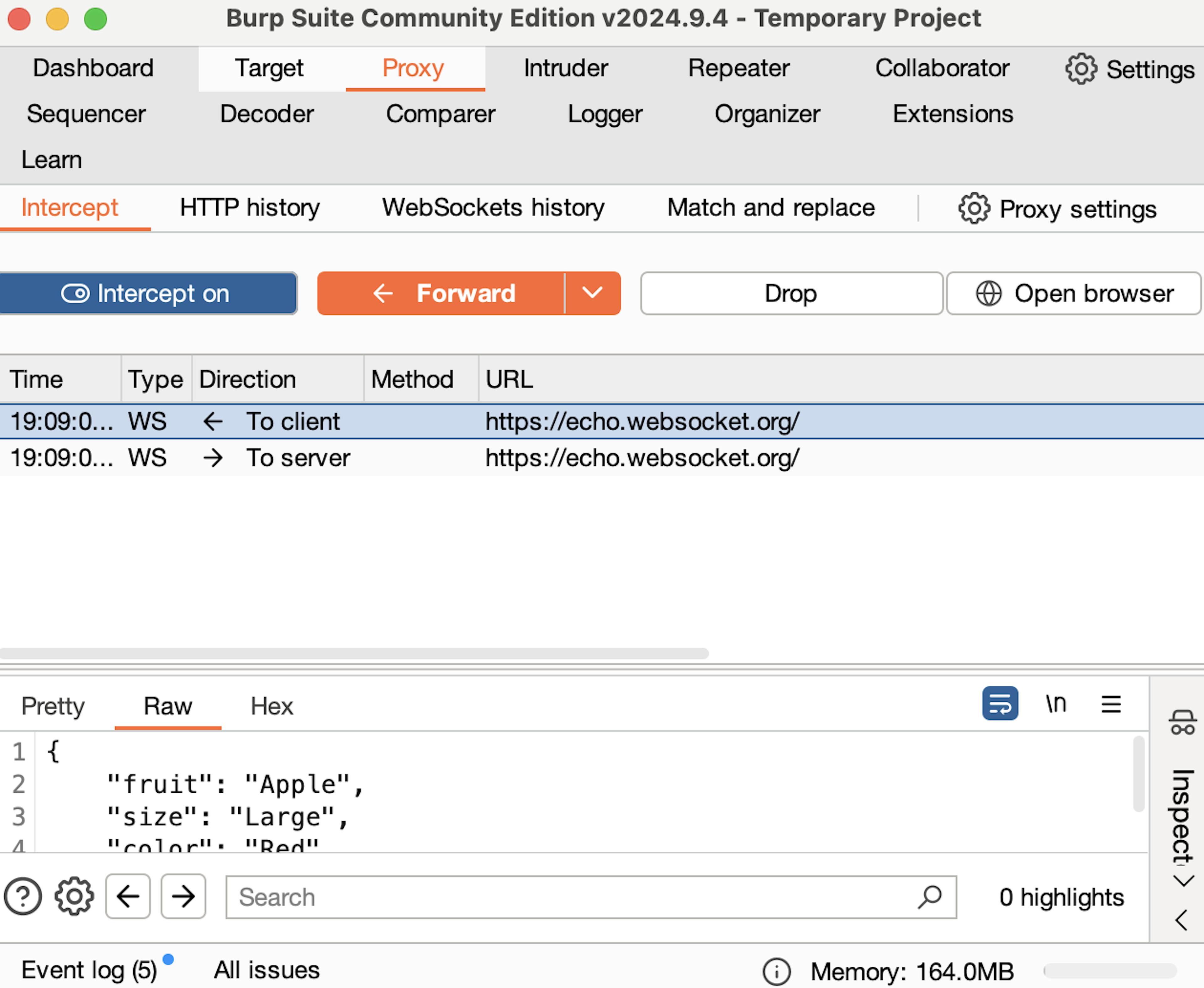Drop the intercepted message
This screenshot has height=988, width=1204.
coord(791,294)
